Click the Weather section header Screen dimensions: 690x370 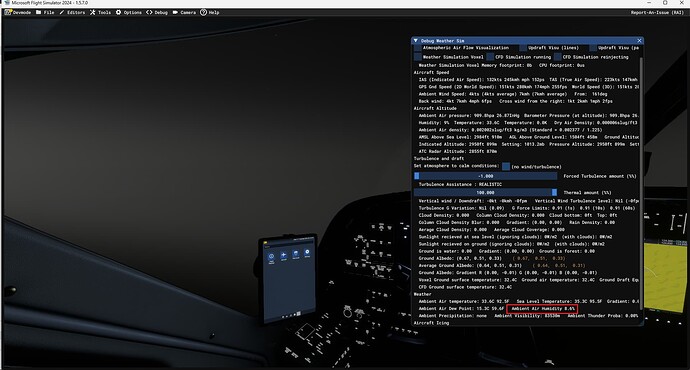422,294
